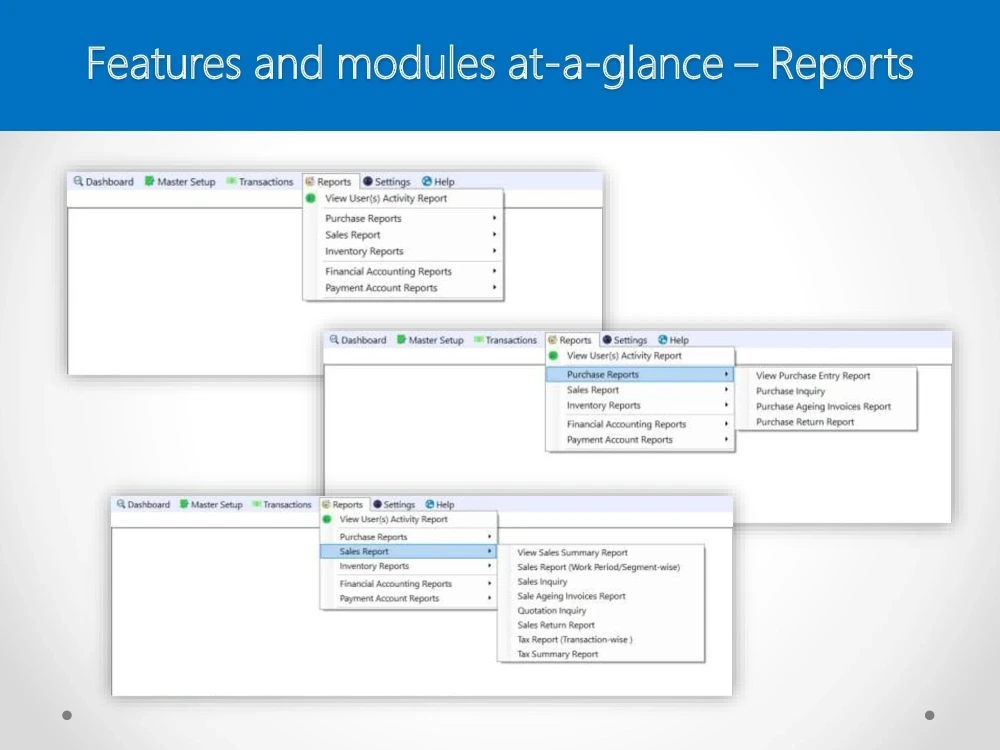Click Dashboard magnifier icon in bottom window

121,504
